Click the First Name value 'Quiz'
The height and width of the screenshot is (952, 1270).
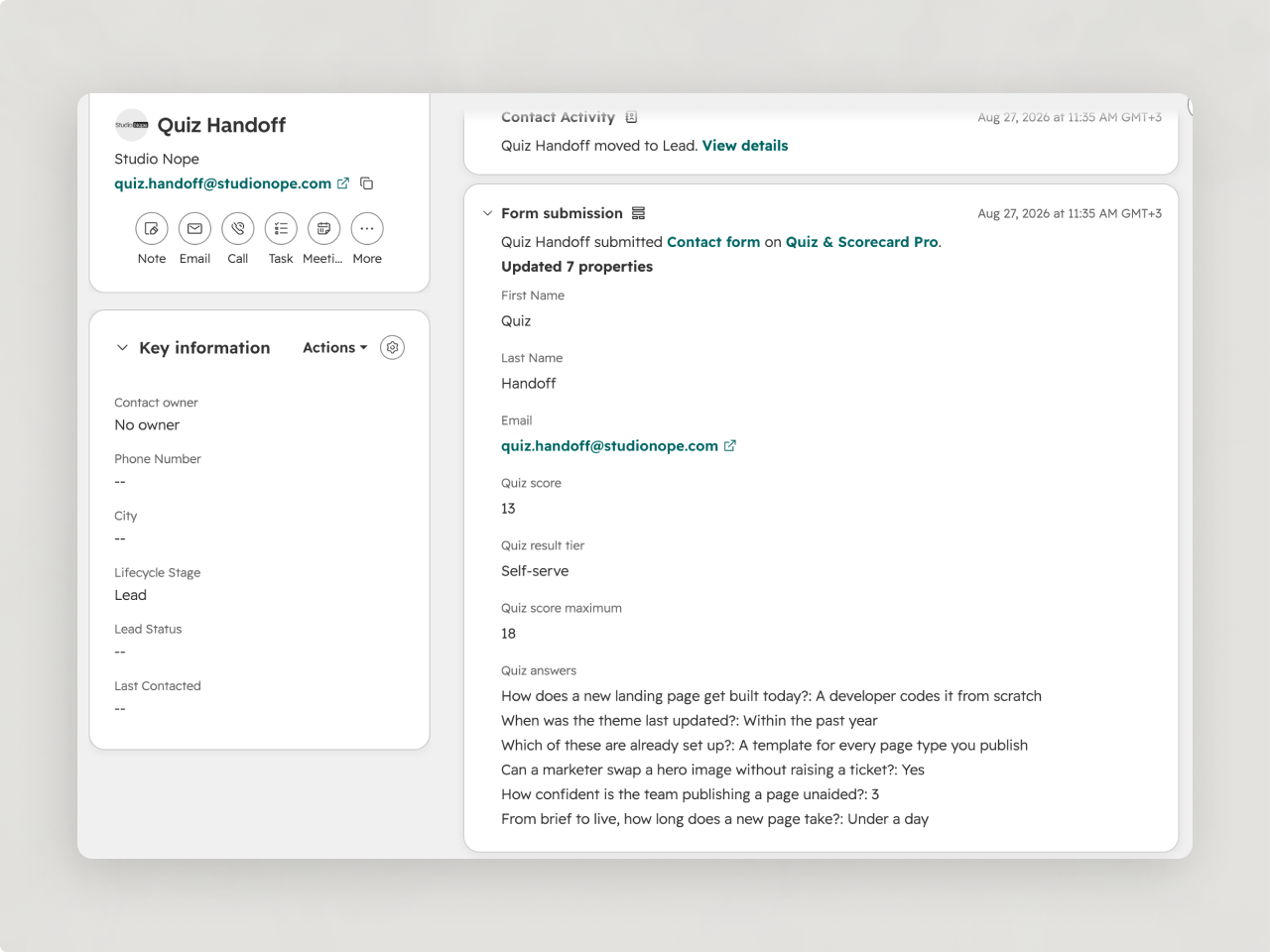(516, 321)
